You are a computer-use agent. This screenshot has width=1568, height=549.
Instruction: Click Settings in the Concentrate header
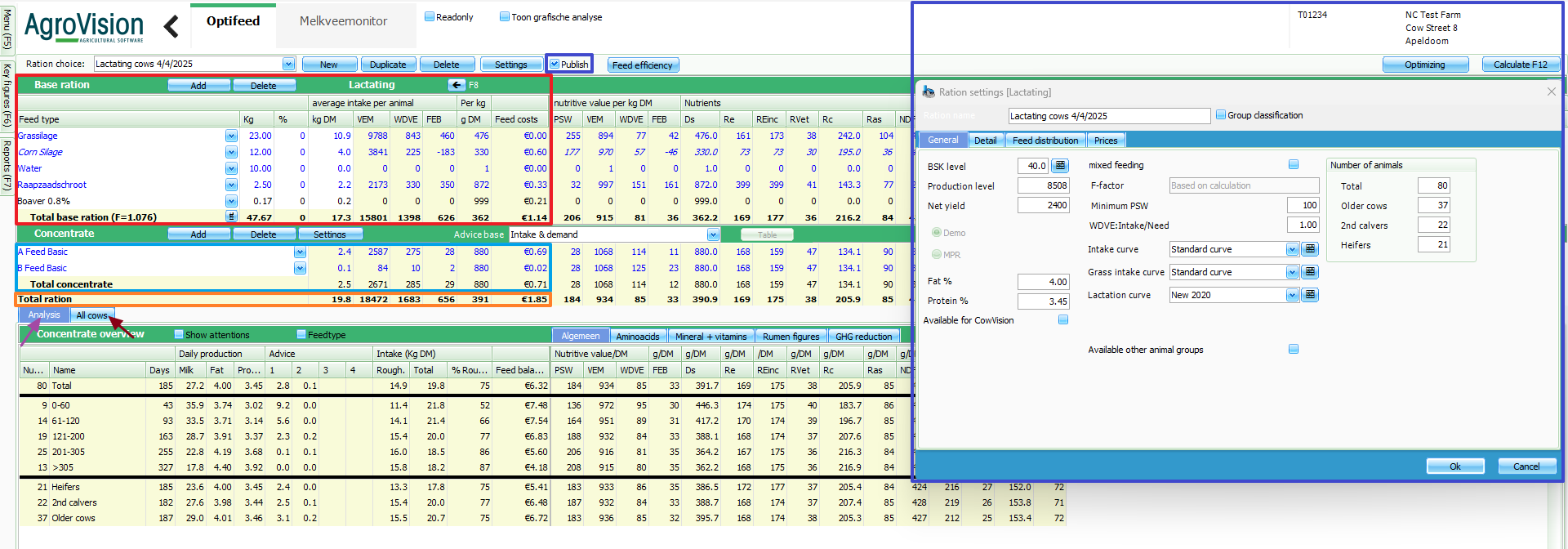pos(330,234)
